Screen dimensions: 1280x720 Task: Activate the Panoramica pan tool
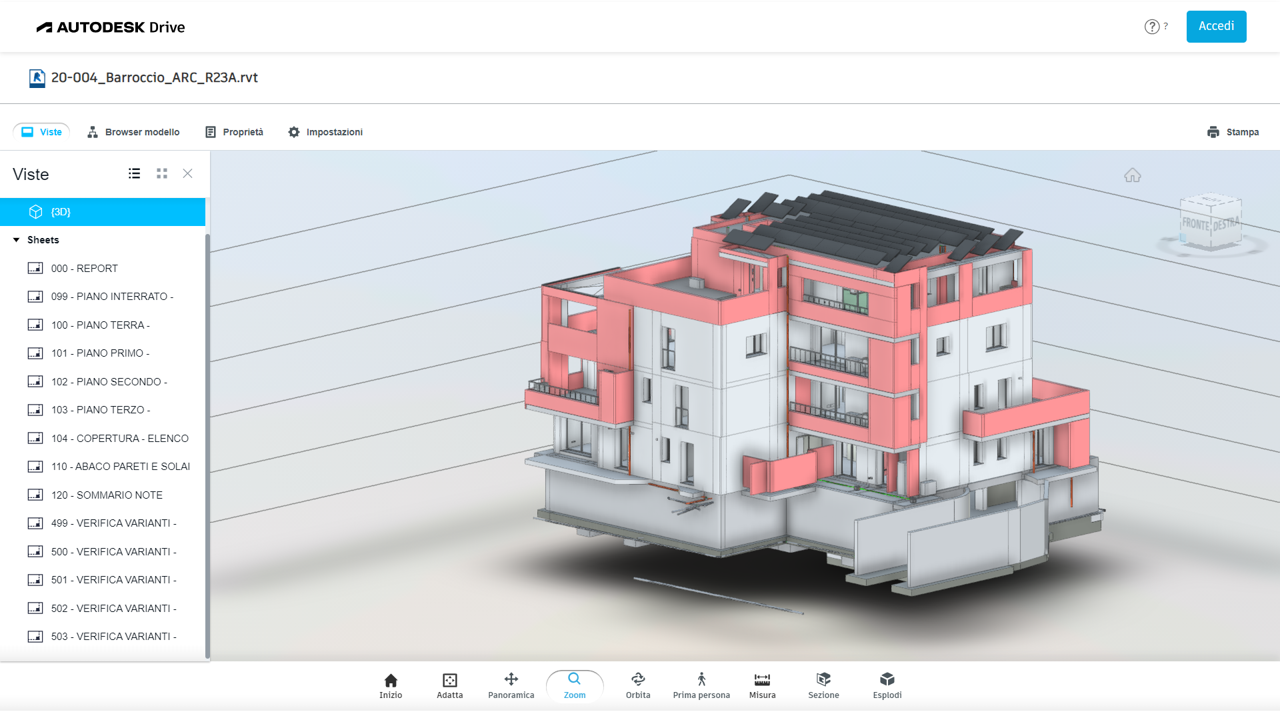[x=511, y=685]
